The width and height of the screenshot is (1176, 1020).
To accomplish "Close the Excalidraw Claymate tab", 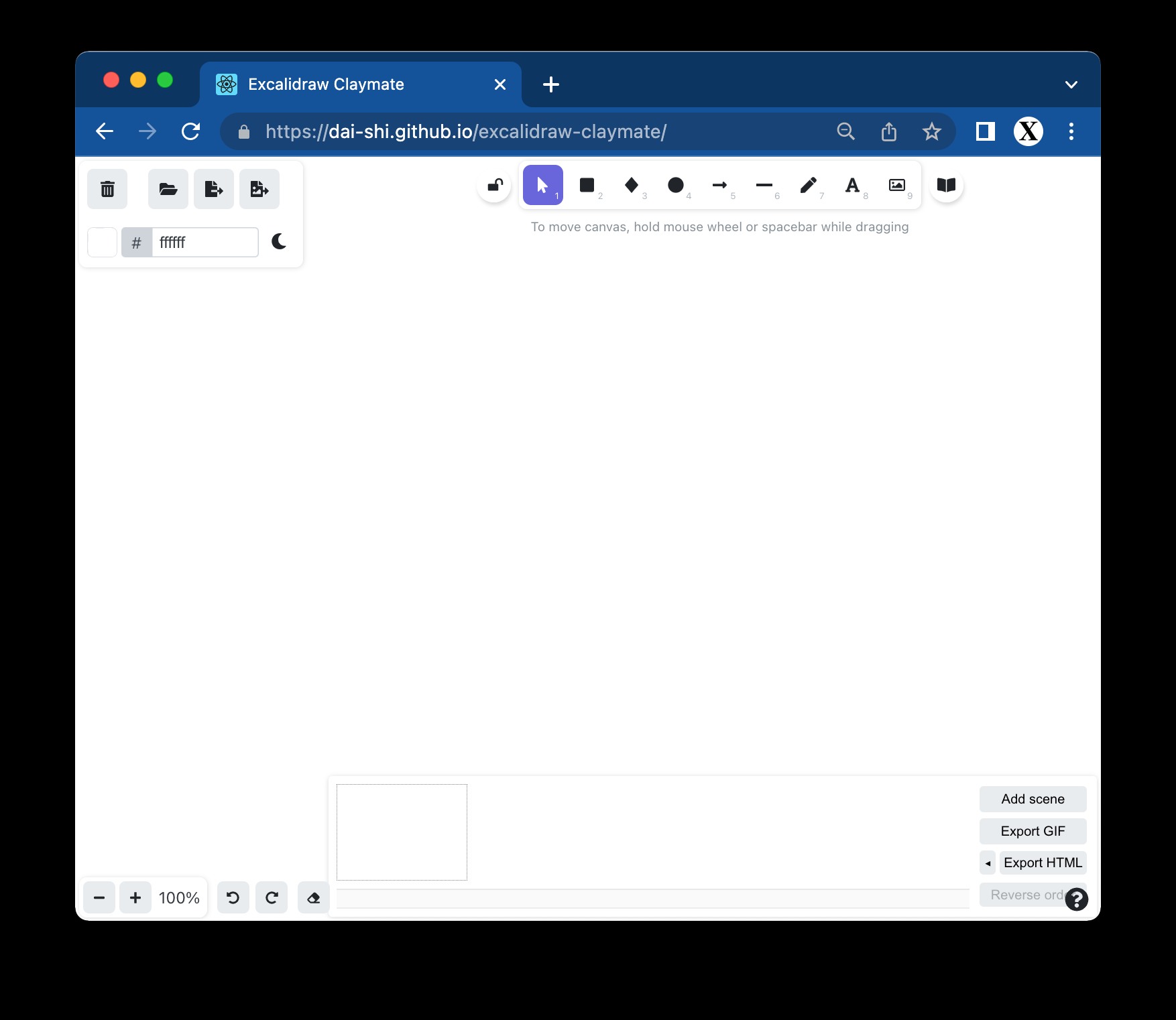I will pos(500,84).
